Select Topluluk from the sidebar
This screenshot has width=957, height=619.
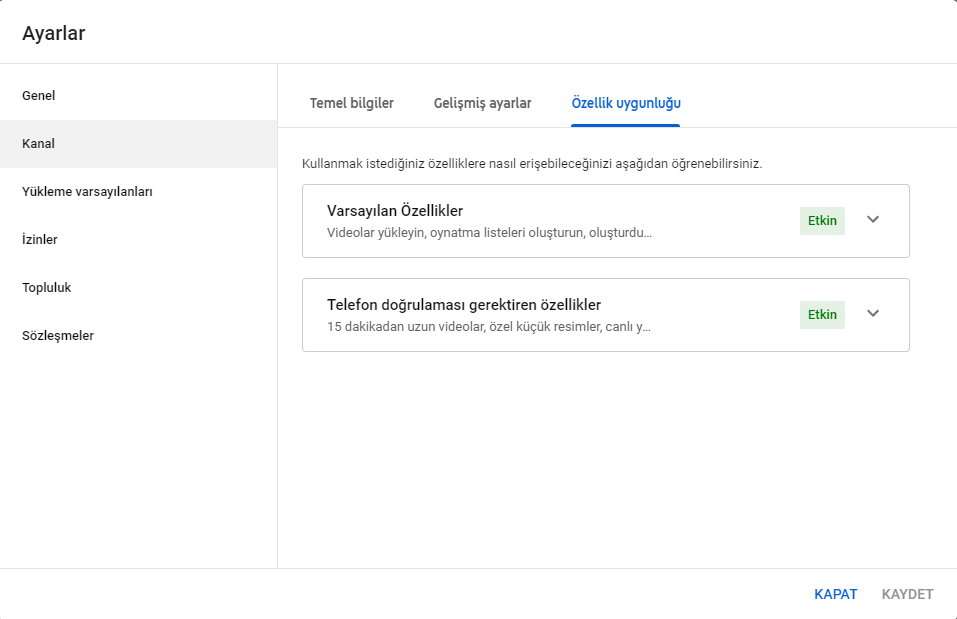pyautogui.click(x=46, y=288)
